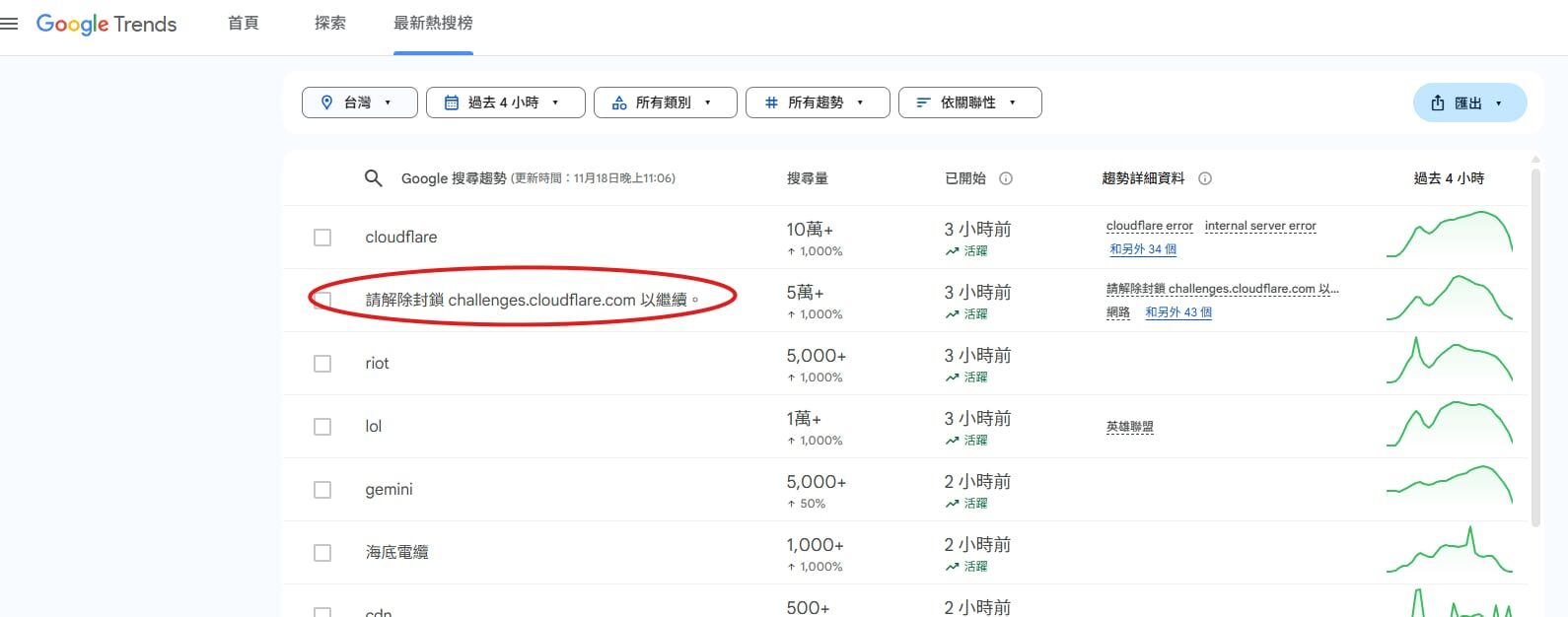Open lol trend sparkline chart
Viewport: 1568px width, 617px height.
pos(1450,424)
